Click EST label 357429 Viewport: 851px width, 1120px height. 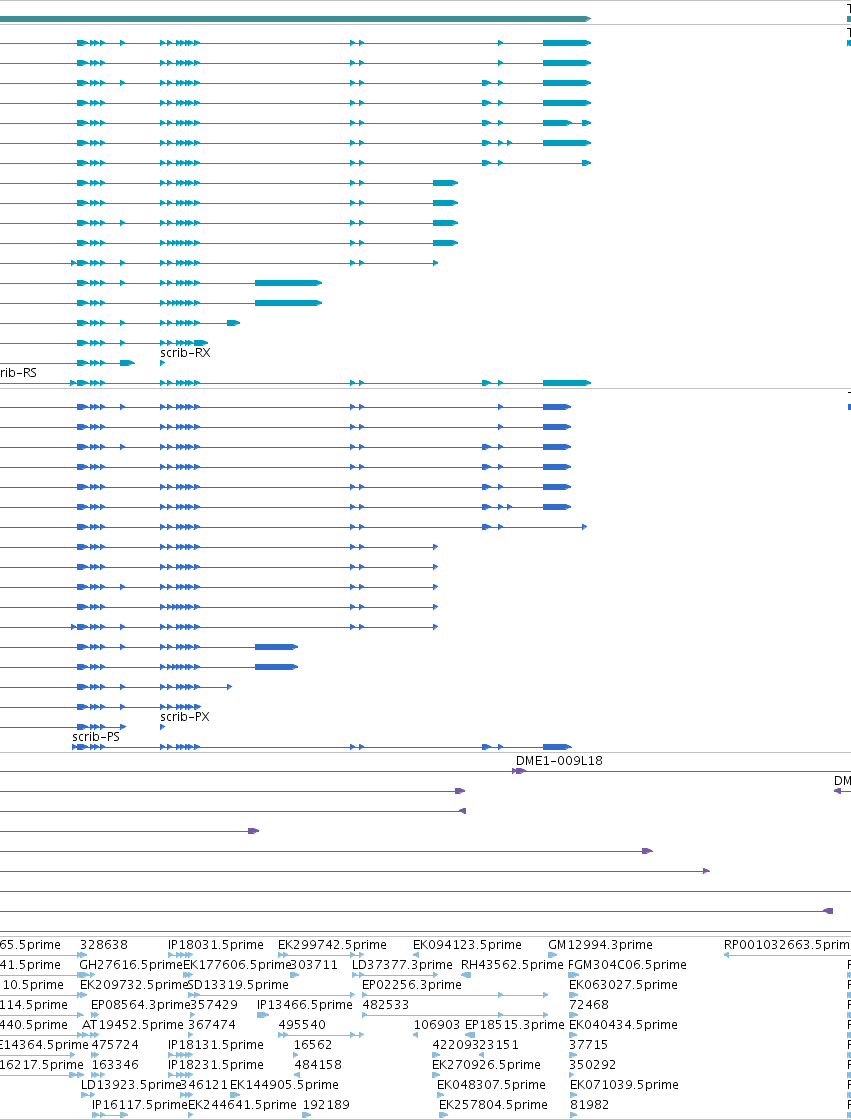point(214,1005)
